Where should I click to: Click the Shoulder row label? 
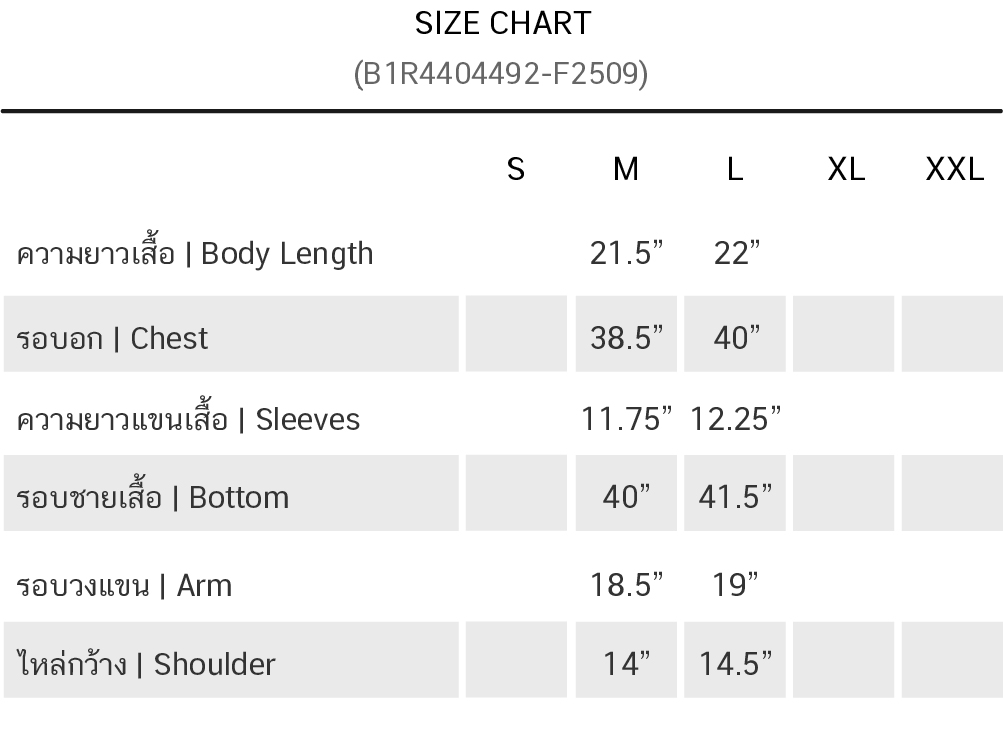pyautogui.click(x=146, y=663)
